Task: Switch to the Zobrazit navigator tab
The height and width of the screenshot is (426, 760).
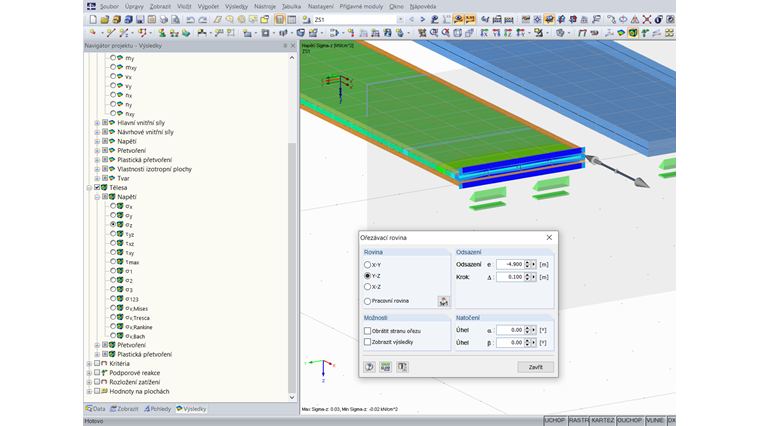Action: tap(125, 408)
